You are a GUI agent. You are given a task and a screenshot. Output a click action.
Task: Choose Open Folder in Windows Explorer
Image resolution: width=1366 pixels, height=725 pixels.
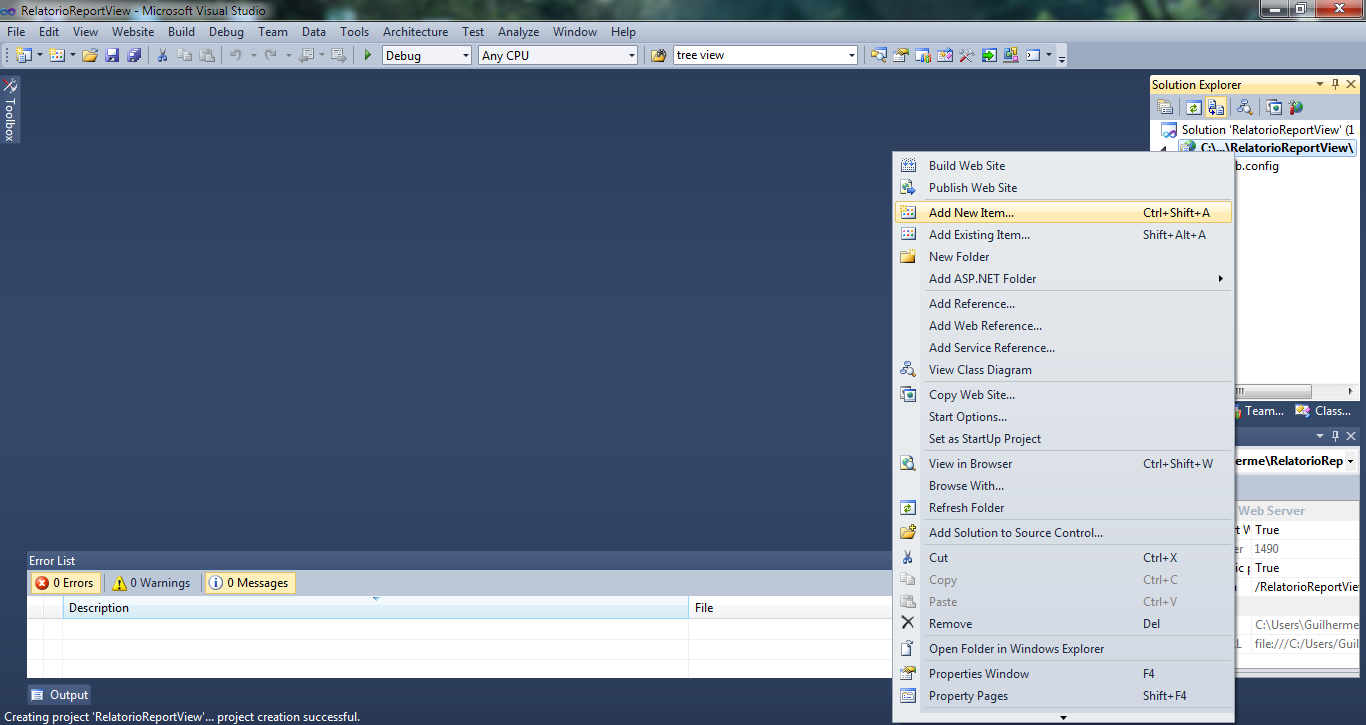point(1064,649)
